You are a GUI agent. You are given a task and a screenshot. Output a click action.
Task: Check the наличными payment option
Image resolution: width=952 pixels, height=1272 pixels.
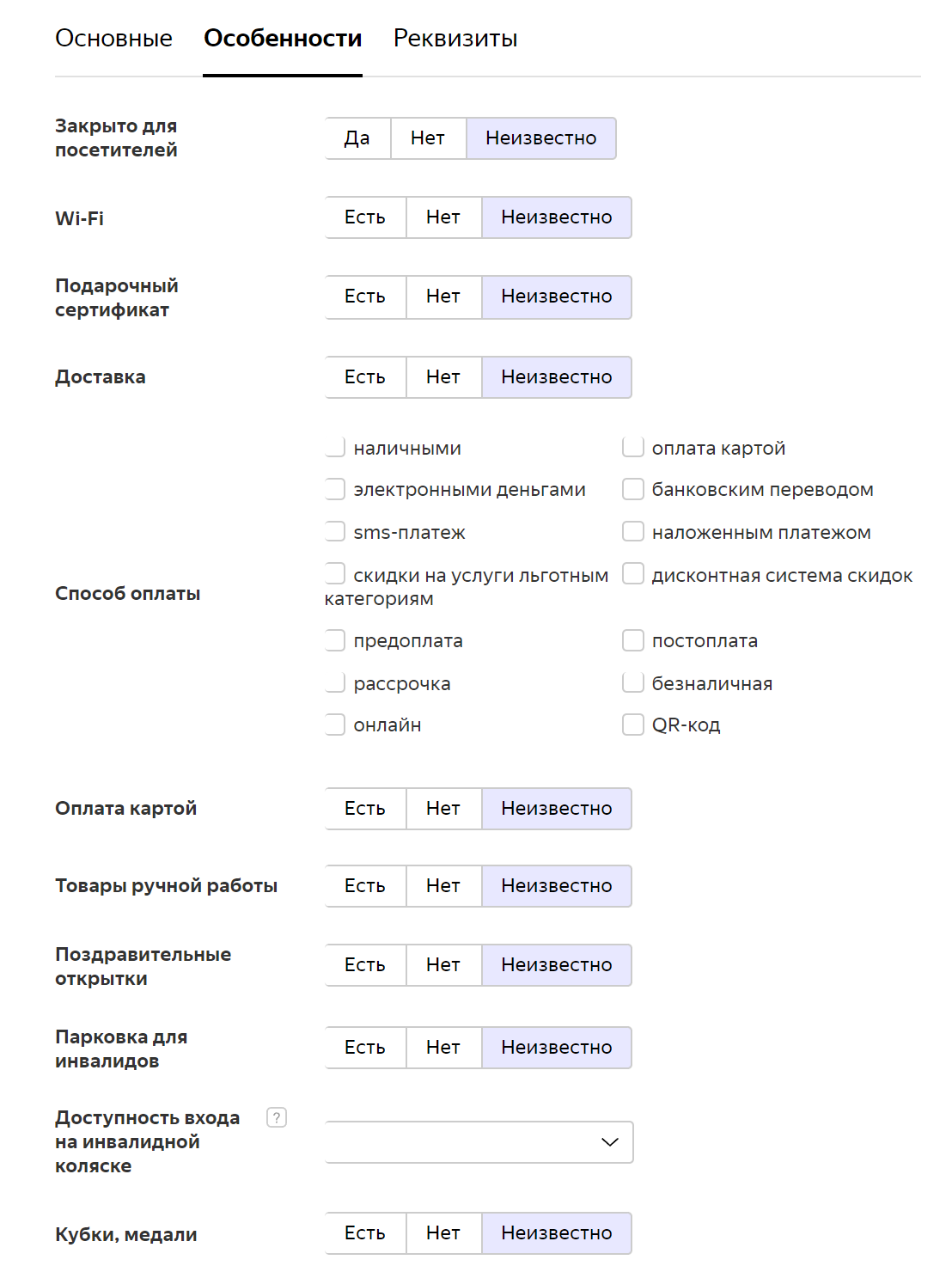coord(335,448)
